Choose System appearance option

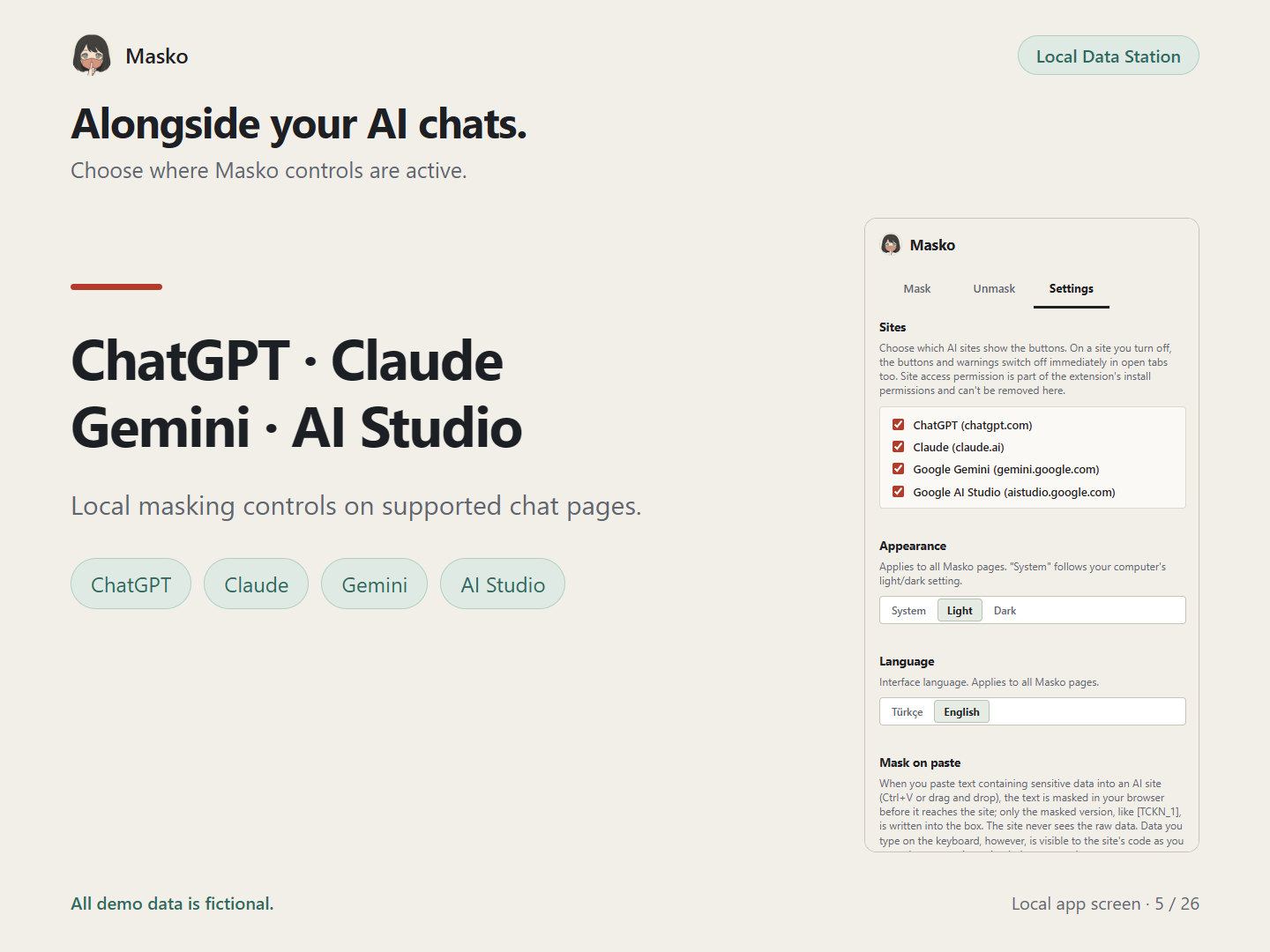(x=908, y=611)
